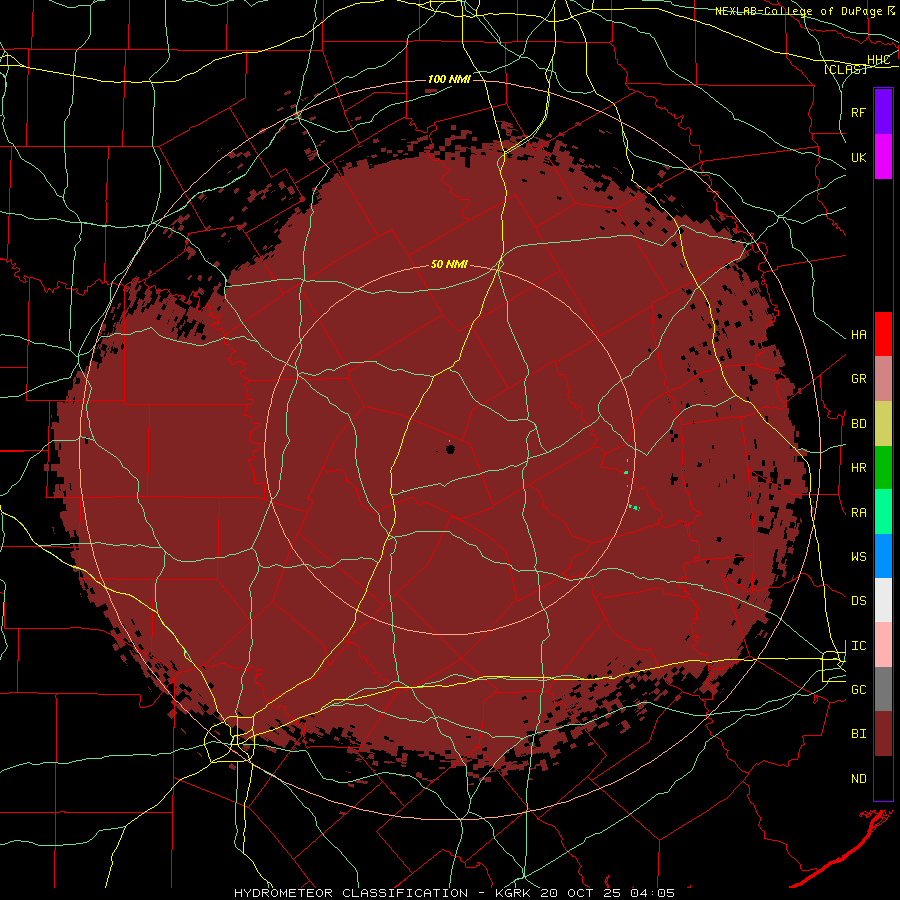The height and width of the screenshot is (900, 900).
Task: Click the "RA" legend label
Action: (859, 513)
